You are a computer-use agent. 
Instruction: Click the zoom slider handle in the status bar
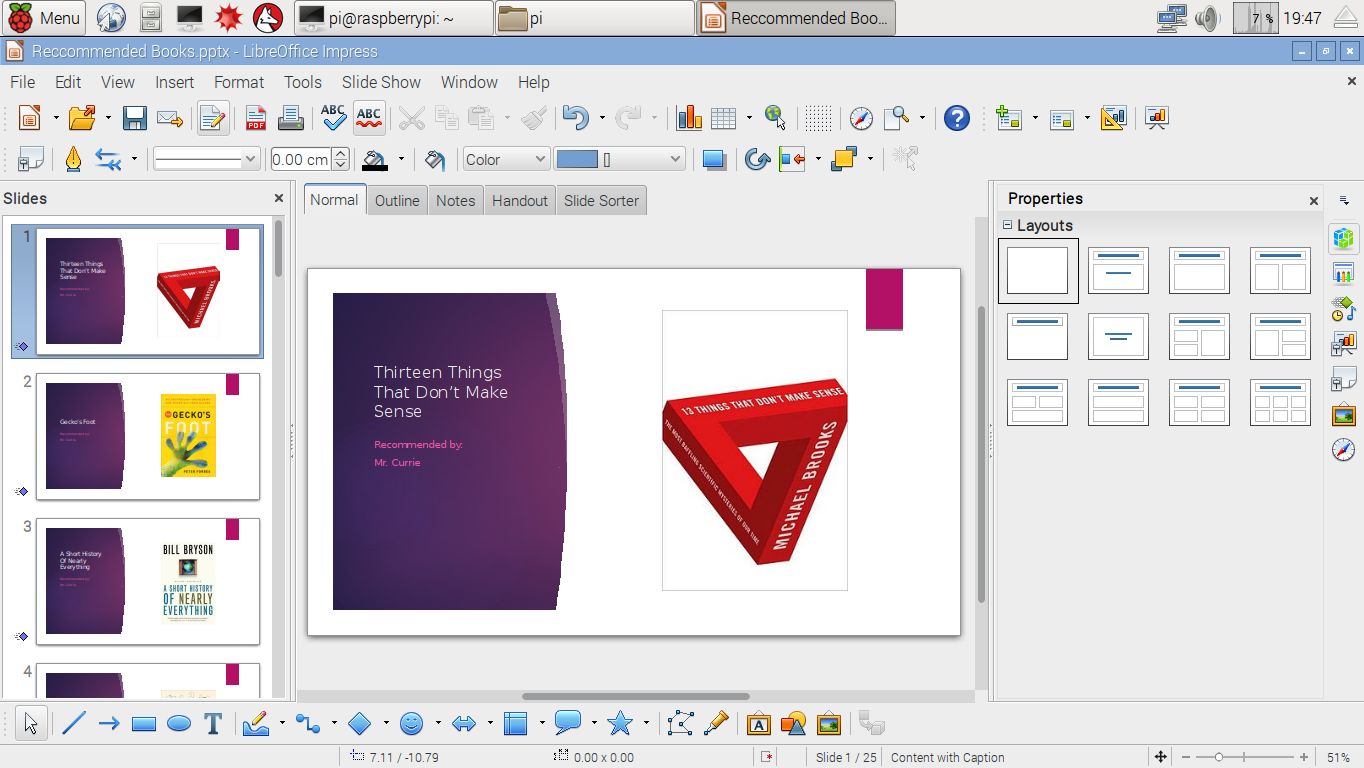(1218, 757)
